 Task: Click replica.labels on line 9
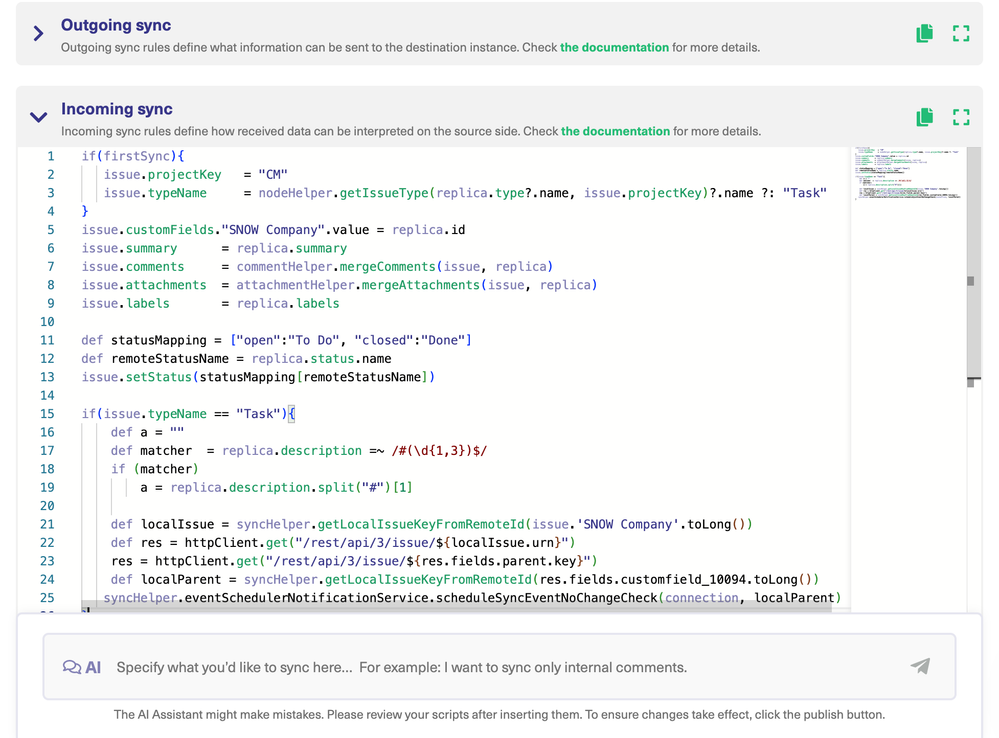click(288, 303)
